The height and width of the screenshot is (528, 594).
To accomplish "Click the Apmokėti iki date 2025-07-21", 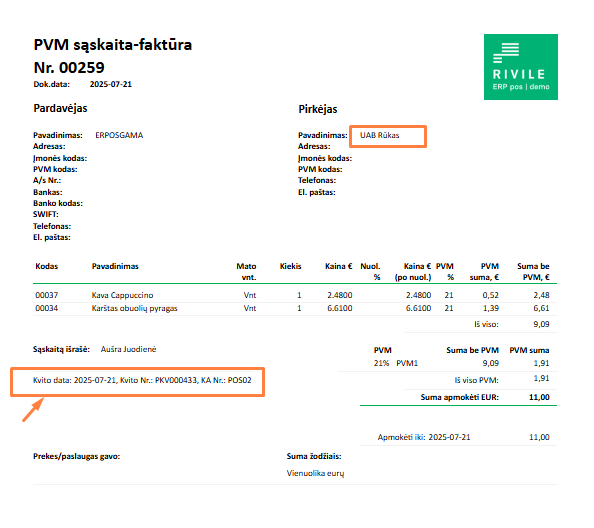I will 449,437.
